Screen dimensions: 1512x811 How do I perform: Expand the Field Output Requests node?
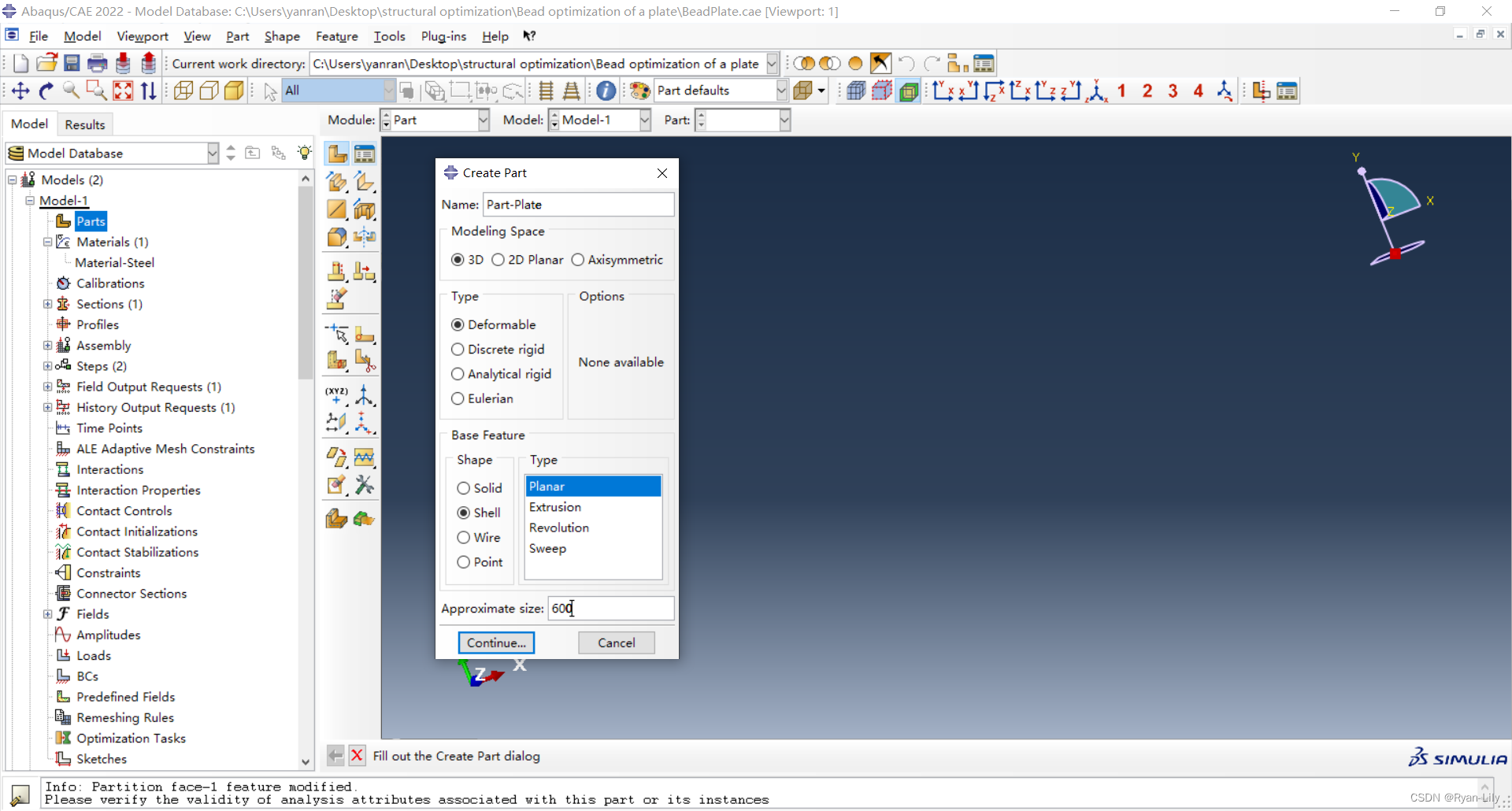point(47,387)
